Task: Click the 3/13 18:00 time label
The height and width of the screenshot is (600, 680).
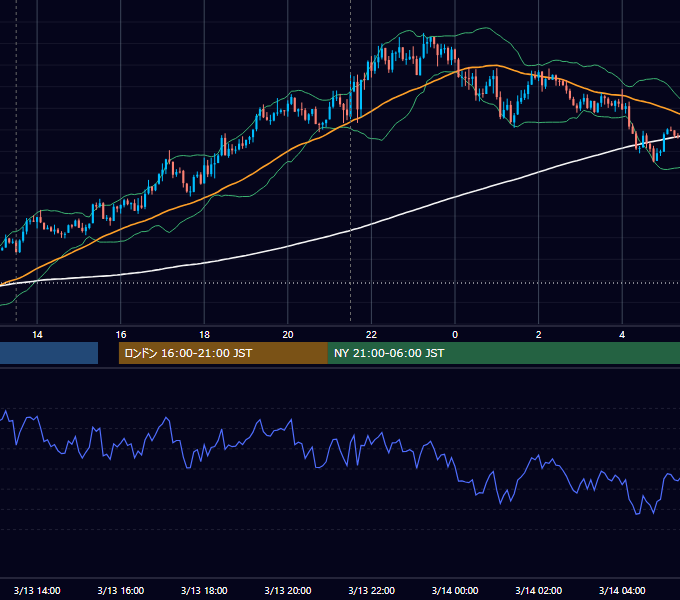Action: coord(204,590)
